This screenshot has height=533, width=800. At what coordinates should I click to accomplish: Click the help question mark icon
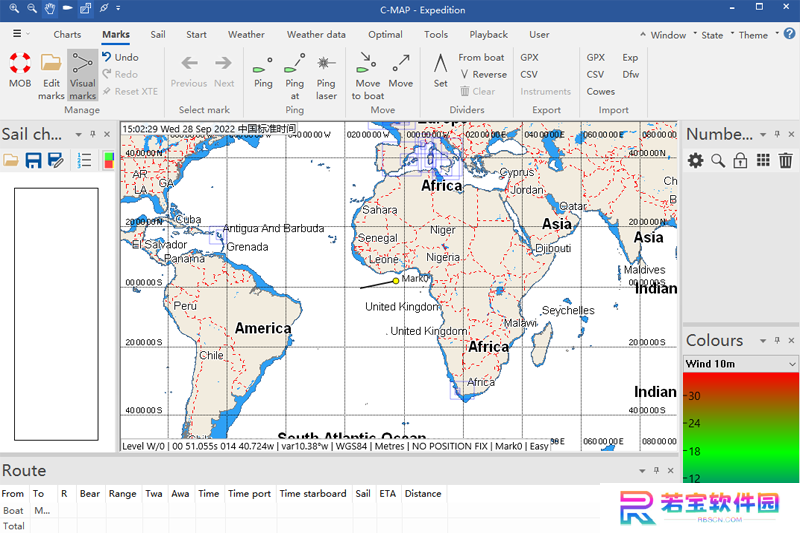pos(789,34)
